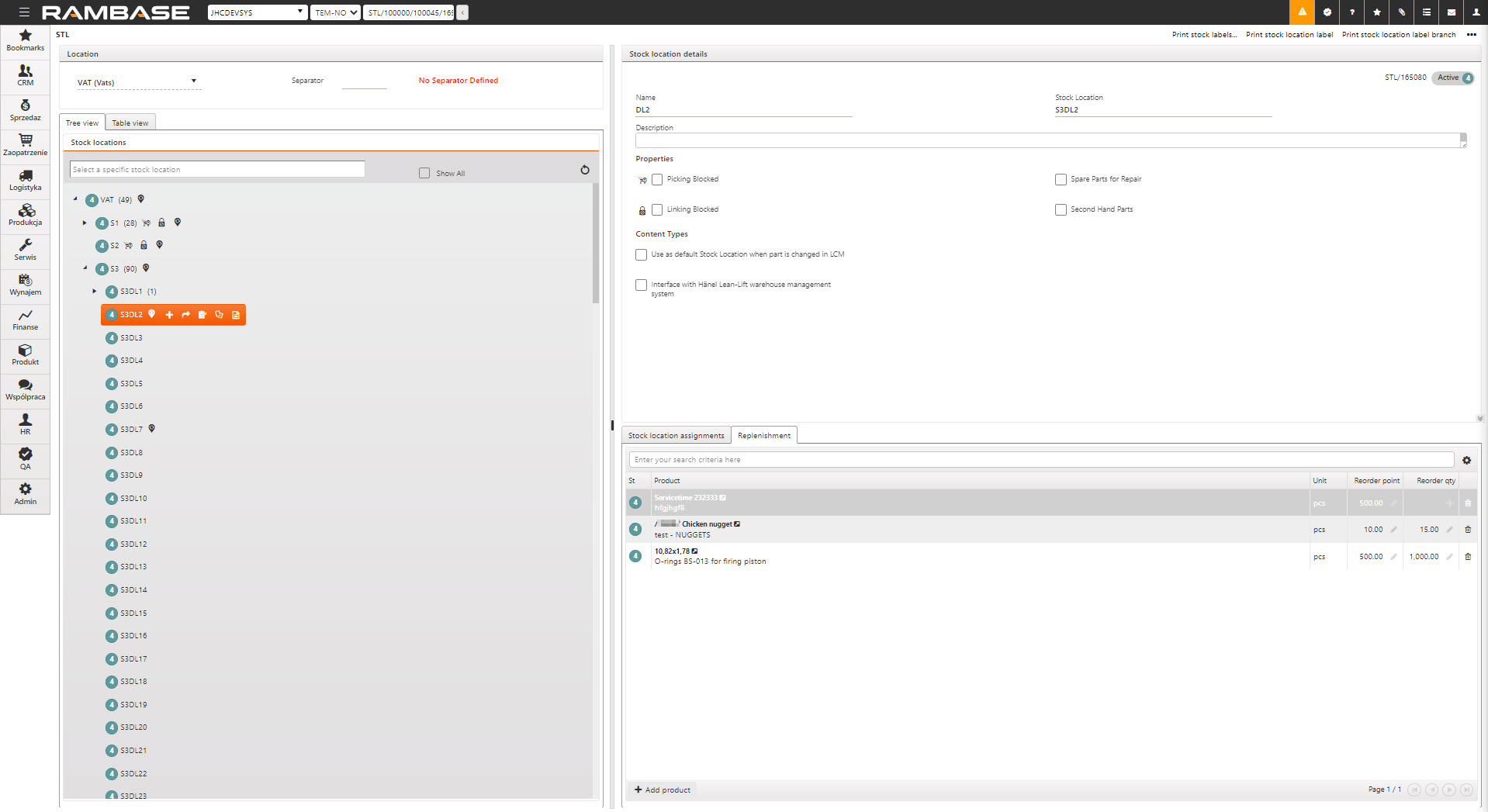1488x812 pixels.
Task: Open the Logistyka module in sidebar
Action: 26,181
